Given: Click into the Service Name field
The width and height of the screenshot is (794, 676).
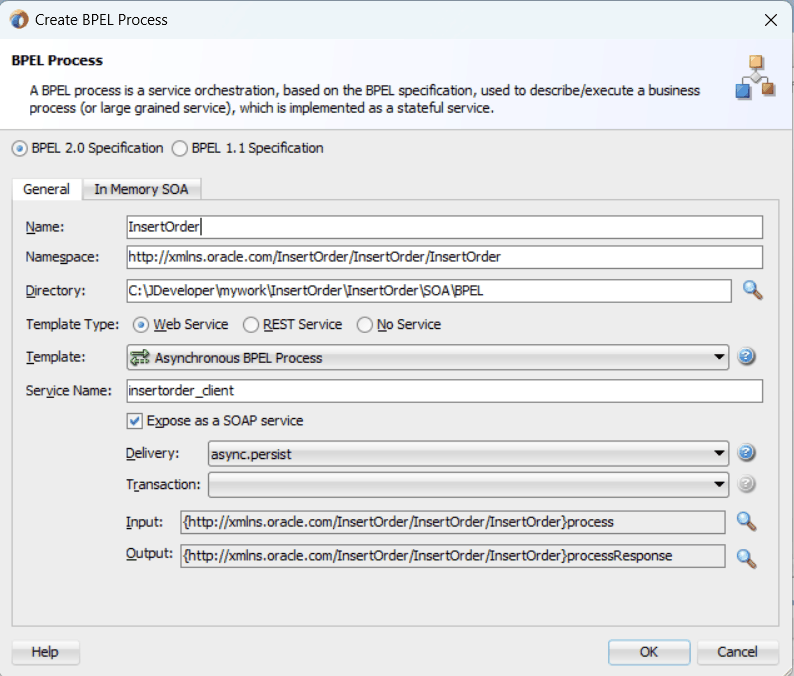Looking at the screenshot, I should (x=445, y=390).
